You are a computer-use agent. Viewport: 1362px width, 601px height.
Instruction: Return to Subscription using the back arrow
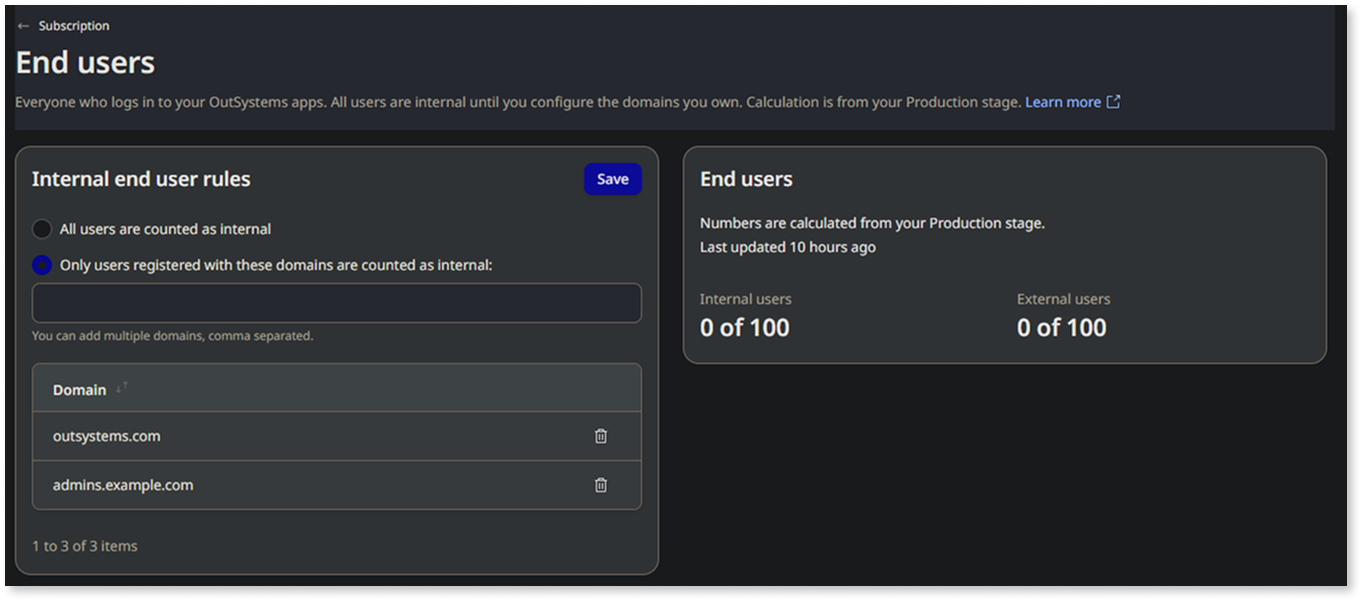coord(25,26)
